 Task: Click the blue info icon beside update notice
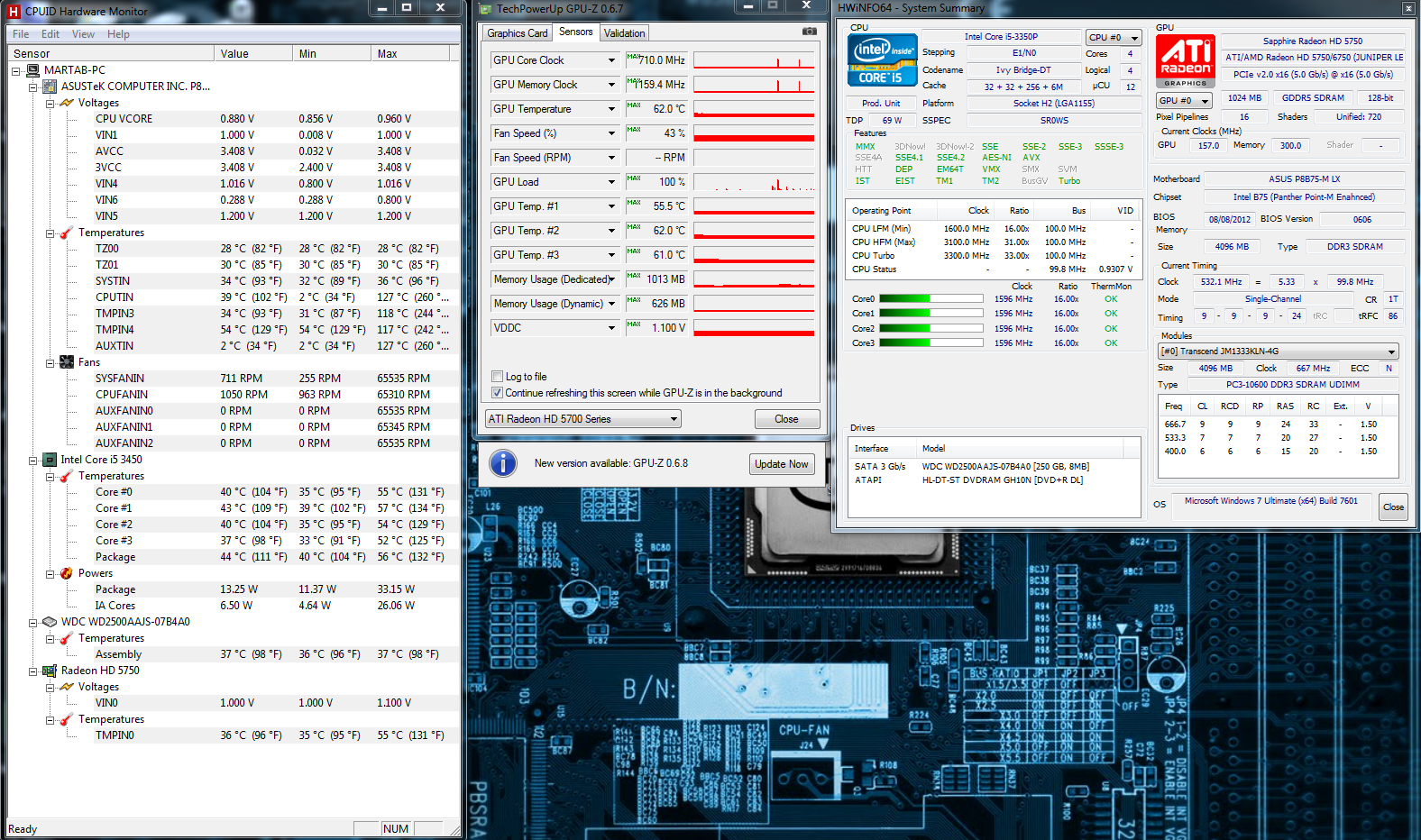tap(503, 463)
